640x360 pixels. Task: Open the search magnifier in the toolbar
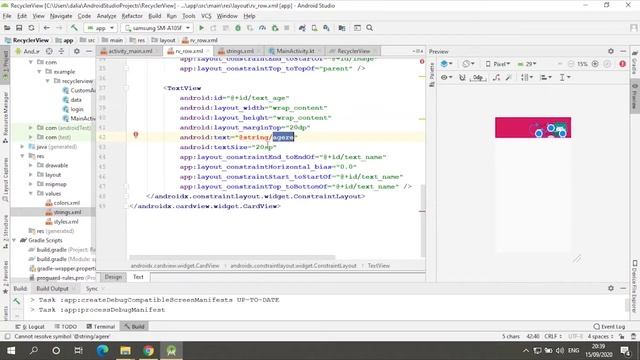369,28
